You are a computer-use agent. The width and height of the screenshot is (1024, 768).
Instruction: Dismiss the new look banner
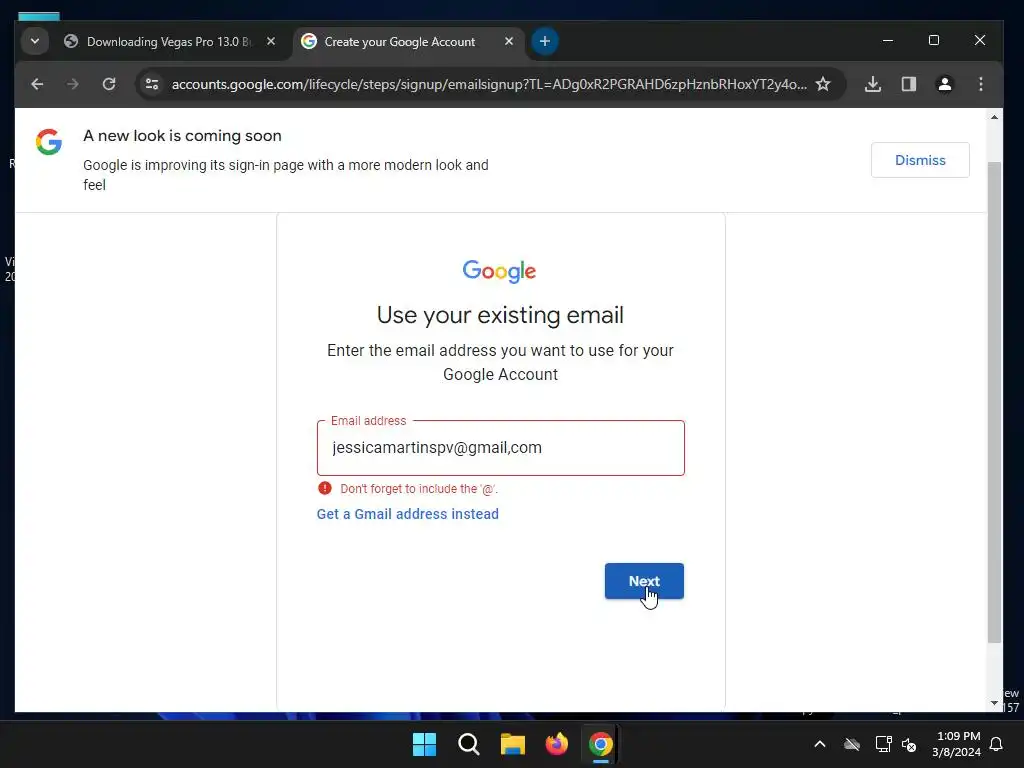(x=920, y=160)
